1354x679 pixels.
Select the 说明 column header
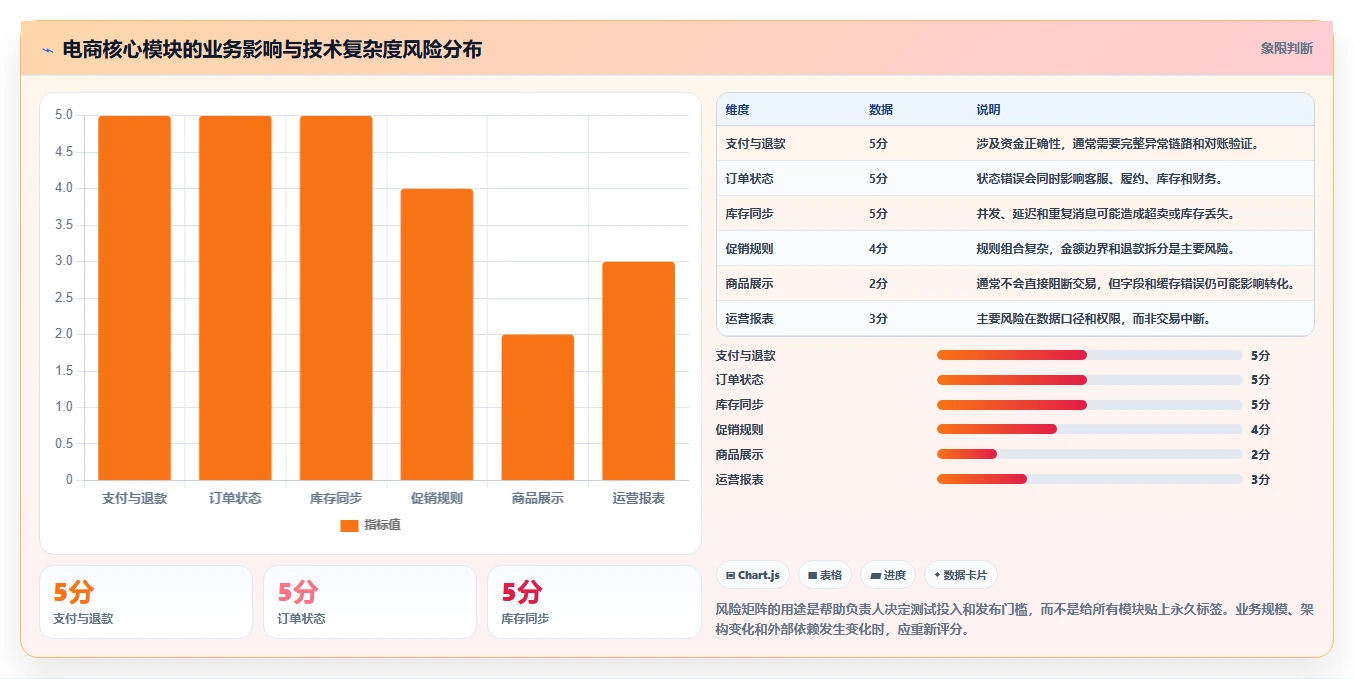click(988, 110)
